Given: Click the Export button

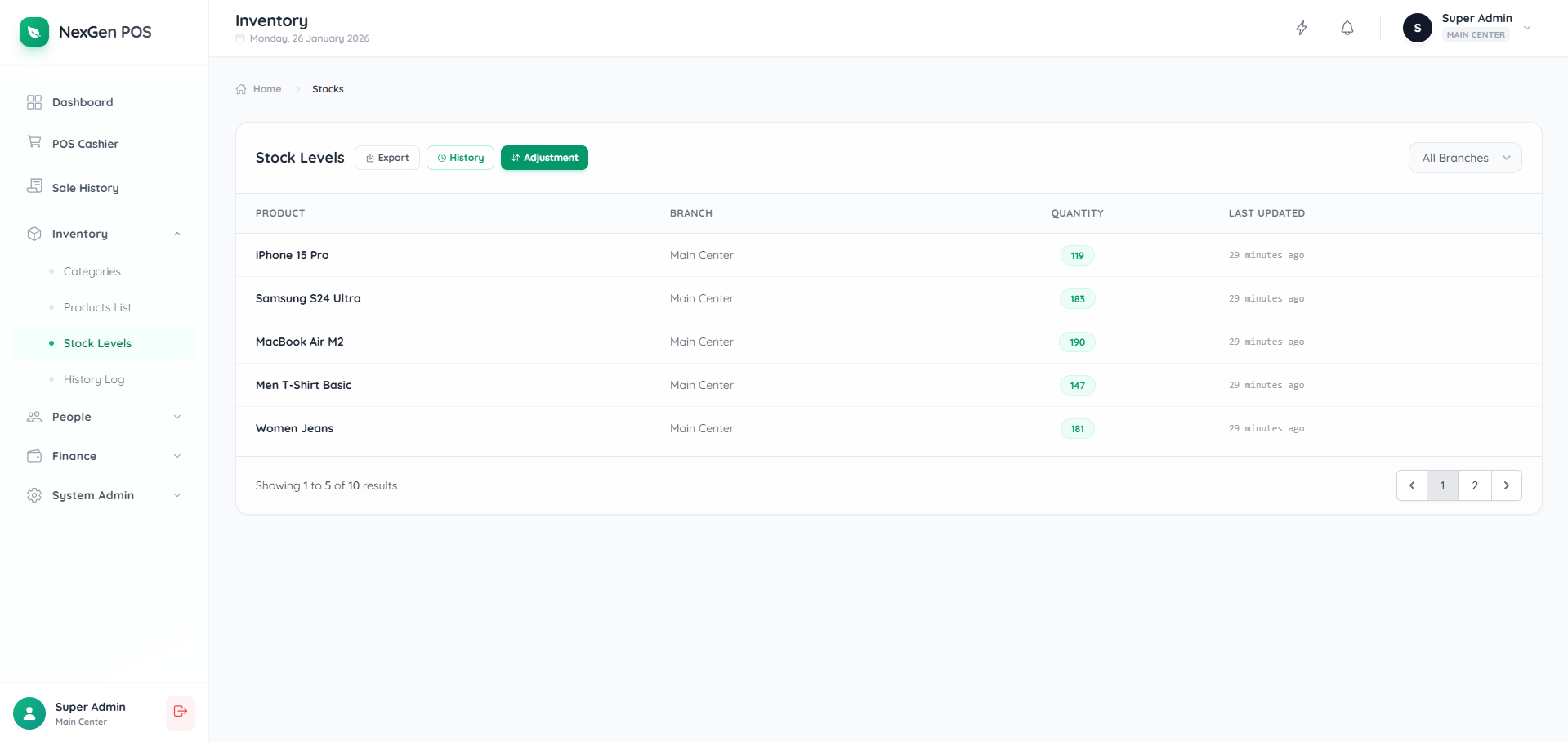Looking at the screenshot, I should coord(386,158).
